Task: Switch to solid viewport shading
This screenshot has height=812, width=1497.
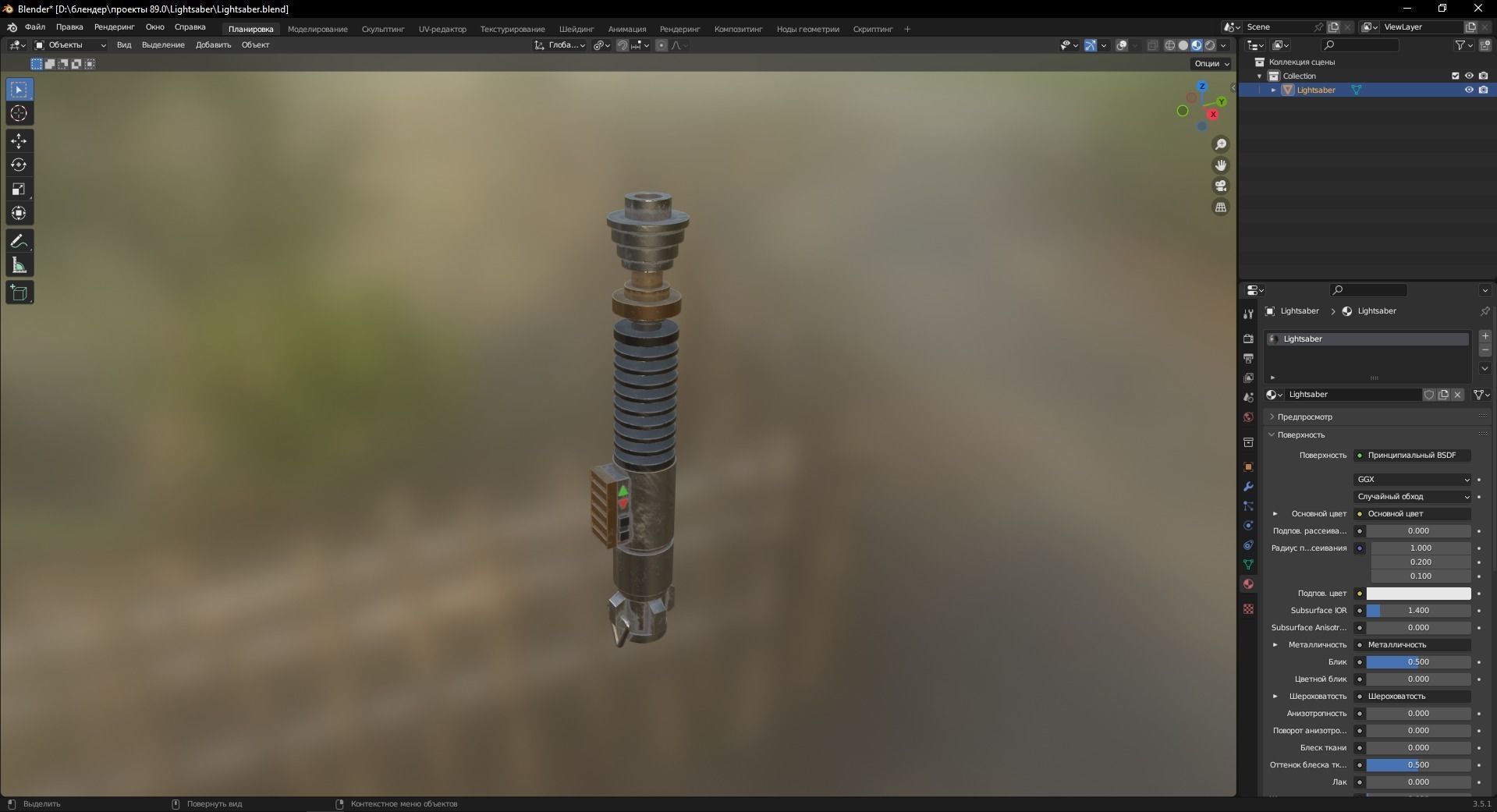Action: click(1183, 45)
